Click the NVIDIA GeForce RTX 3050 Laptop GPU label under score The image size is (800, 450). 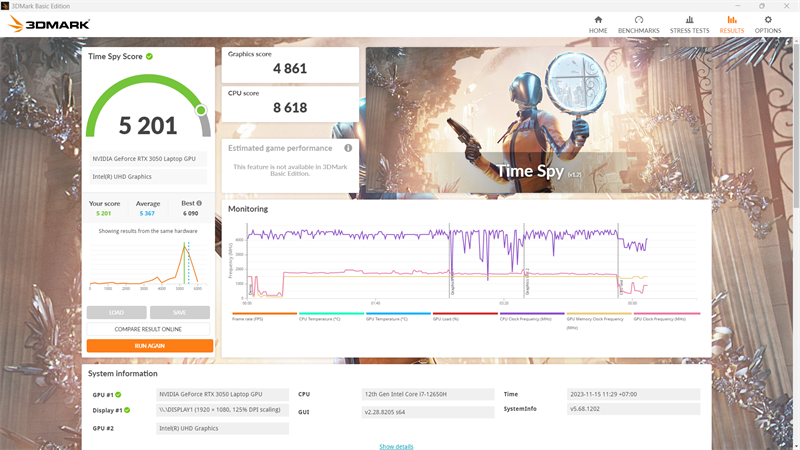pyautogui.click(x=148, y=159)
